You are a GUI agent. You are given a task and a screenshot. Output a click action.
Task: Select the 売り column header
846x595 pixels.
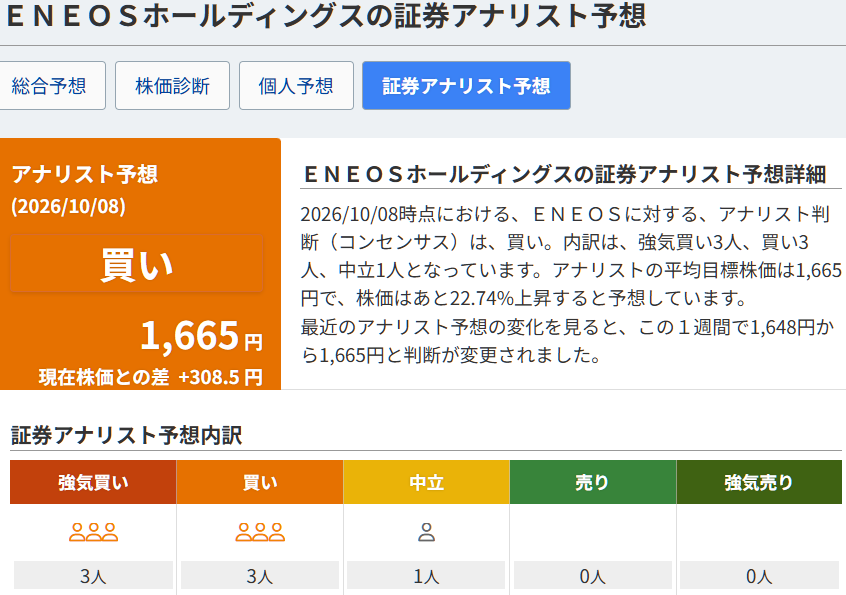pos(593,482)
